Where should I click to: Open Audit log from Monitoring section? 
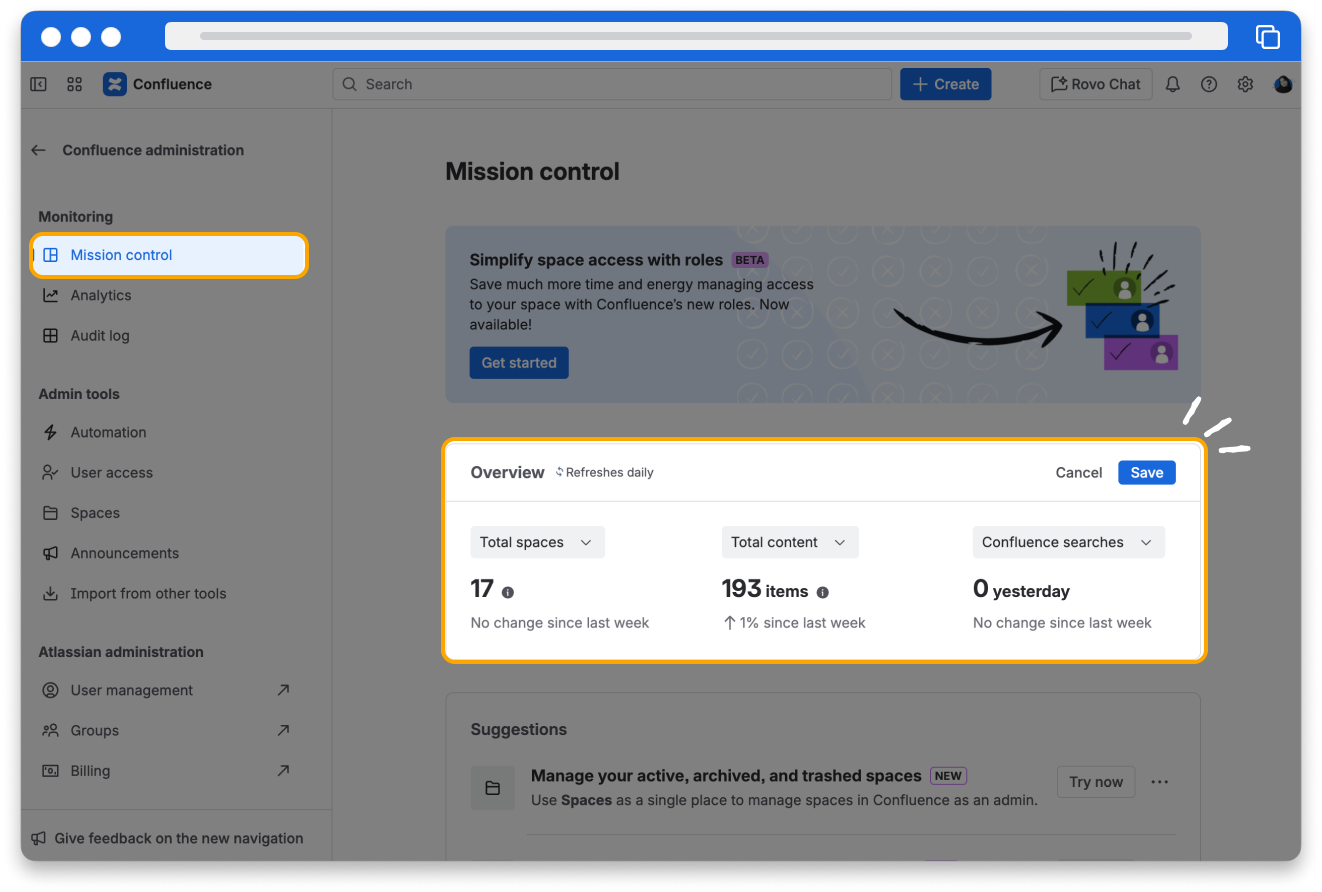click(x=100, y=336)
